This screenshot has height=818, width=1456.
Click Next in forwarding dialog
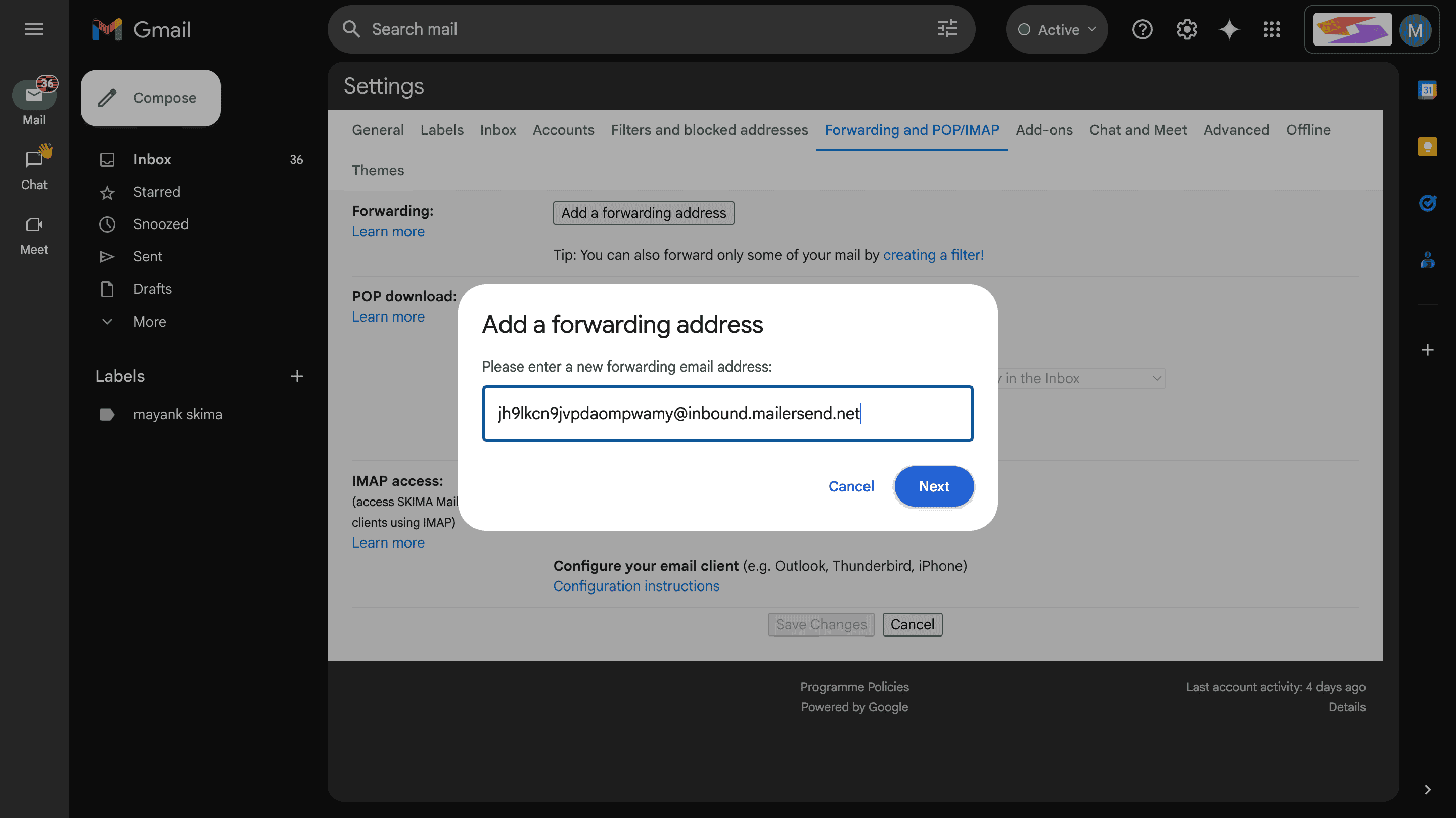tap(934, 486)
